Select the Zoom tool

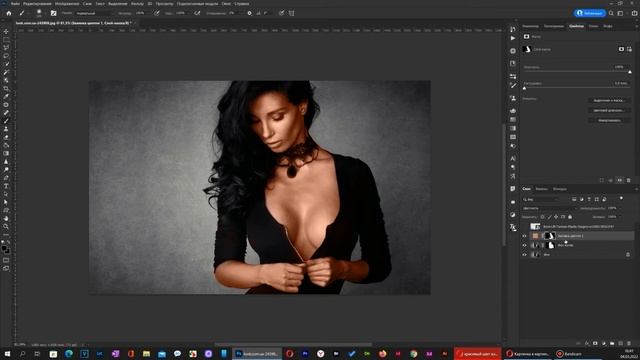[x=6, y=227]
